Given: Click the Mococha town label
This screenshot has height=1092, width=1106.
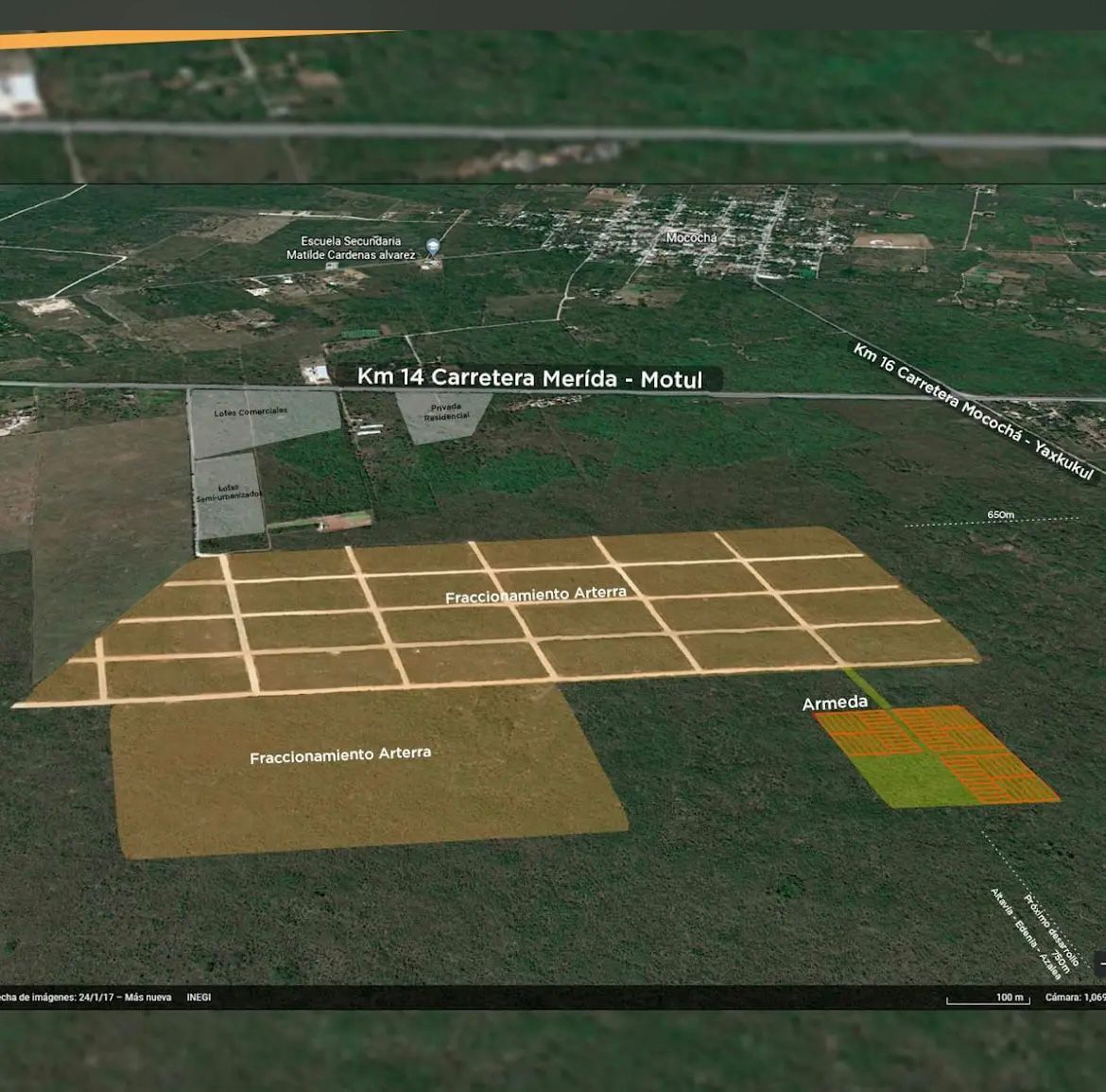Looking at the screenshot, I should [691, 238].
